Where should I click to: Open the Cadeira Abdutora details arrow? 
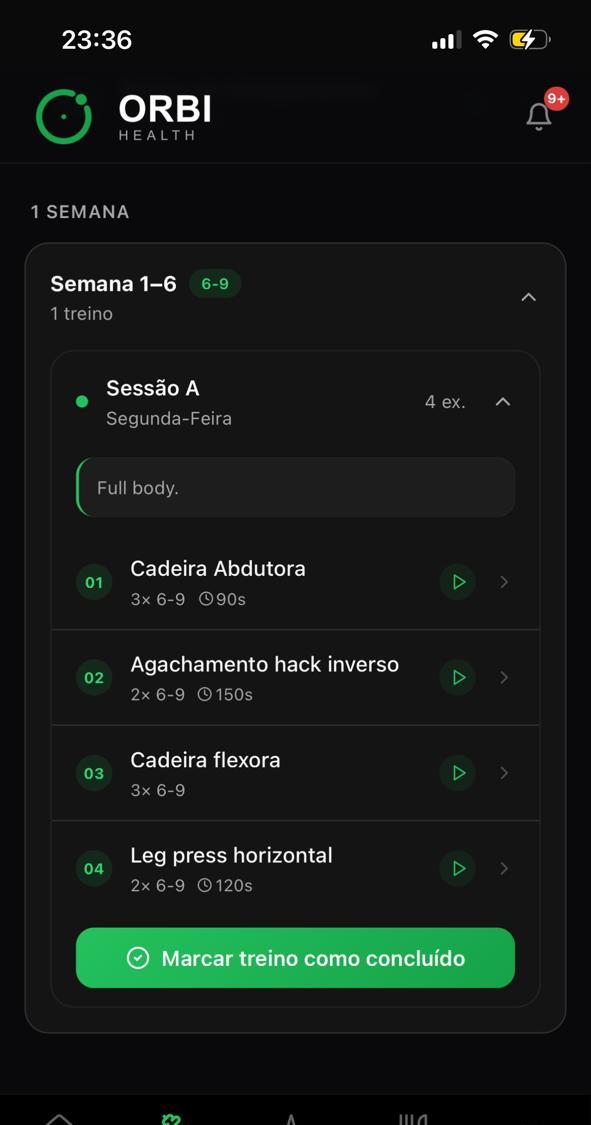504,582
